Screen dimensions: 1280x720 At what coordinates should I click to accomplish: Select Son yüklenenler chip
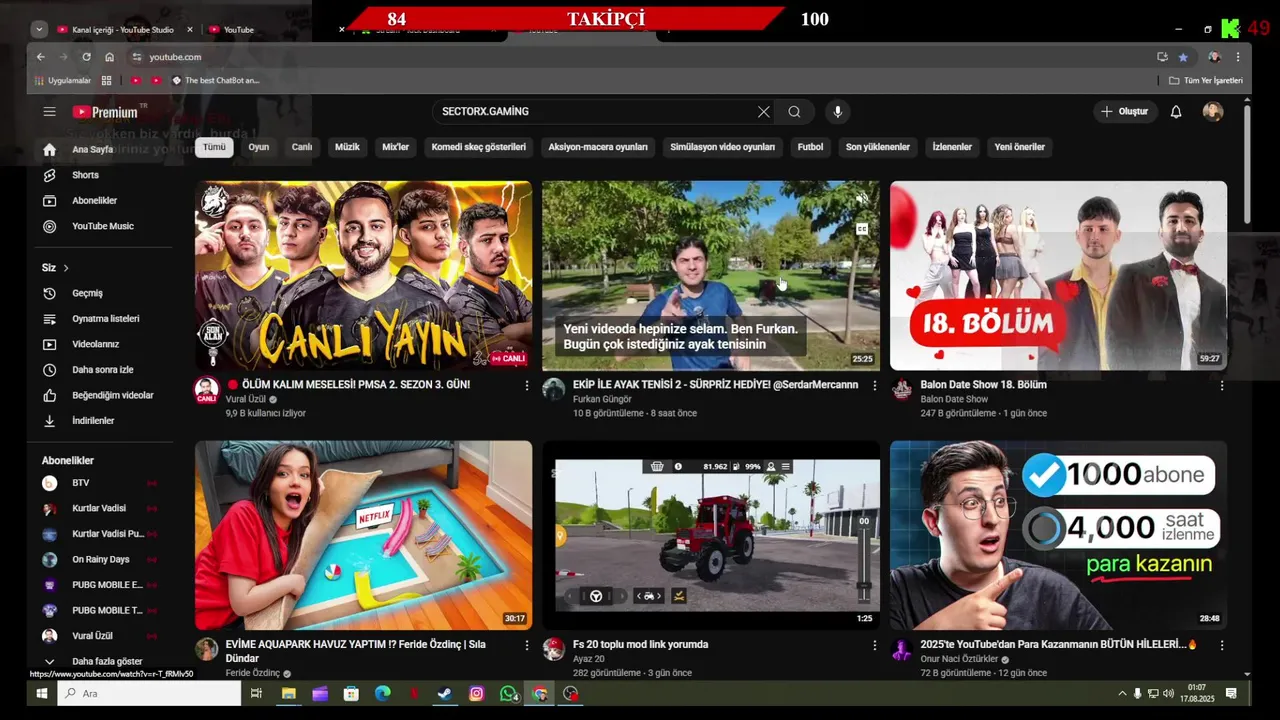[x=878, y=147]
